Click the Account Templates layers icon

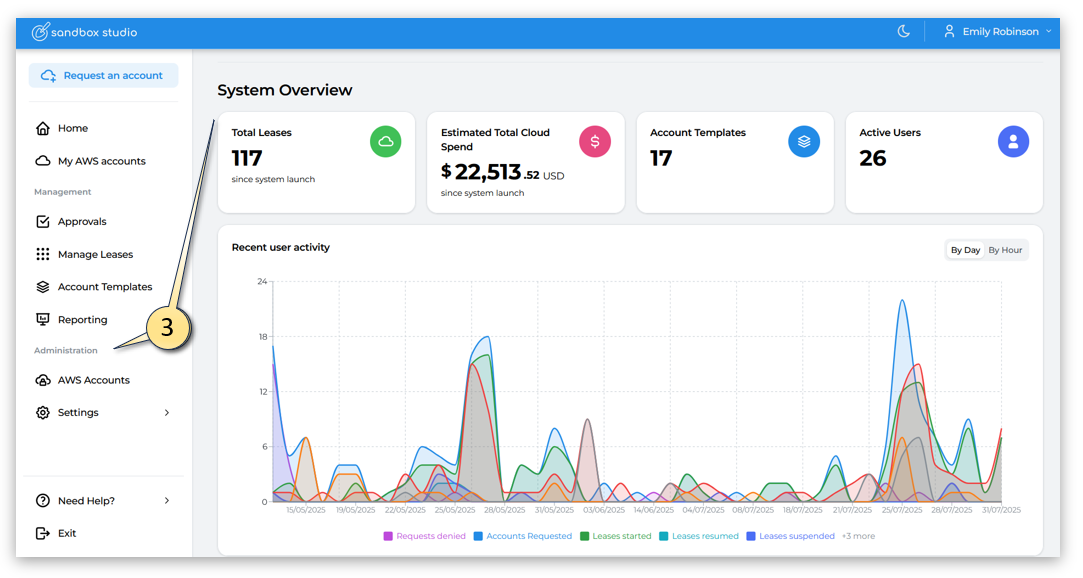click(43, 287)
